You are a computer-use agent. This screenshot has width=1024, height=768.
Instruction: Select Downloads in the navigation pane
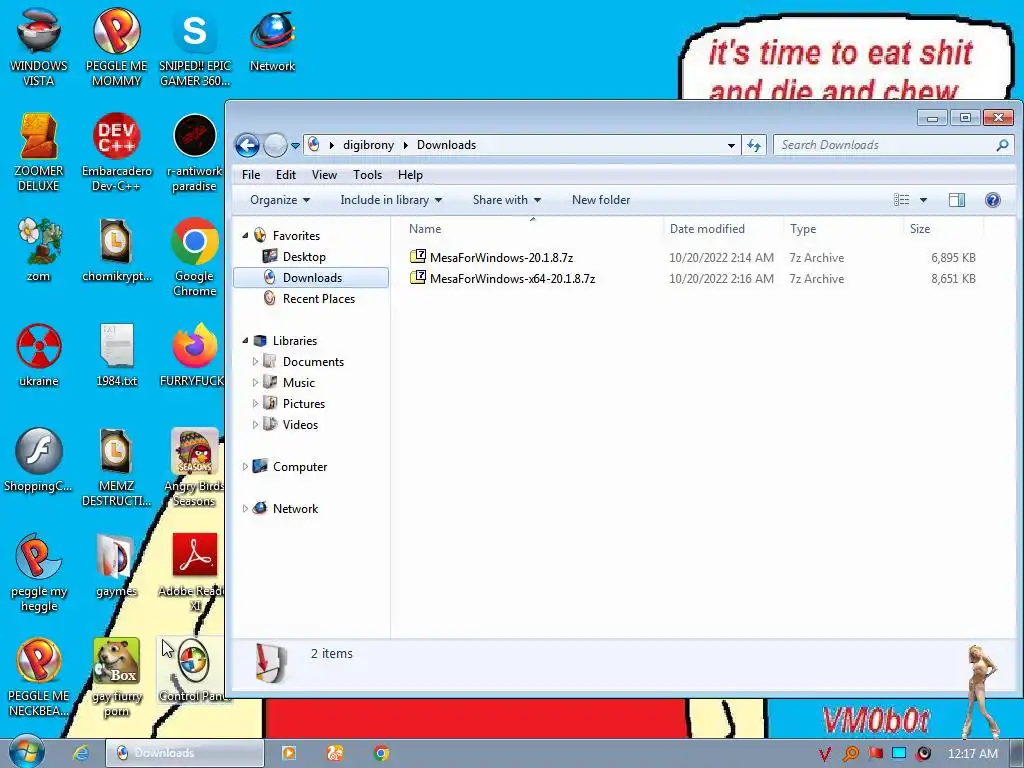(x=311, y=278)
